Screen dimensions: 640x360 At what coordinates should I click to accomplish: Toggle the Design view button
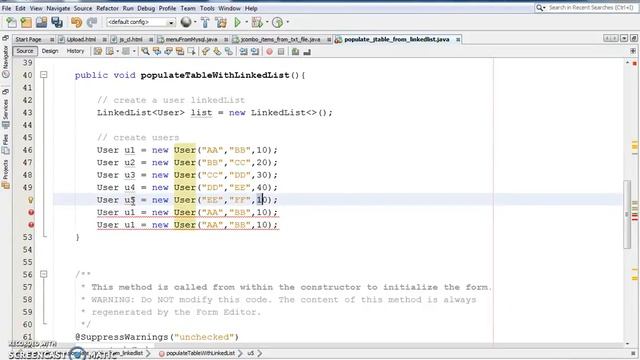click(x=50, y=51)
